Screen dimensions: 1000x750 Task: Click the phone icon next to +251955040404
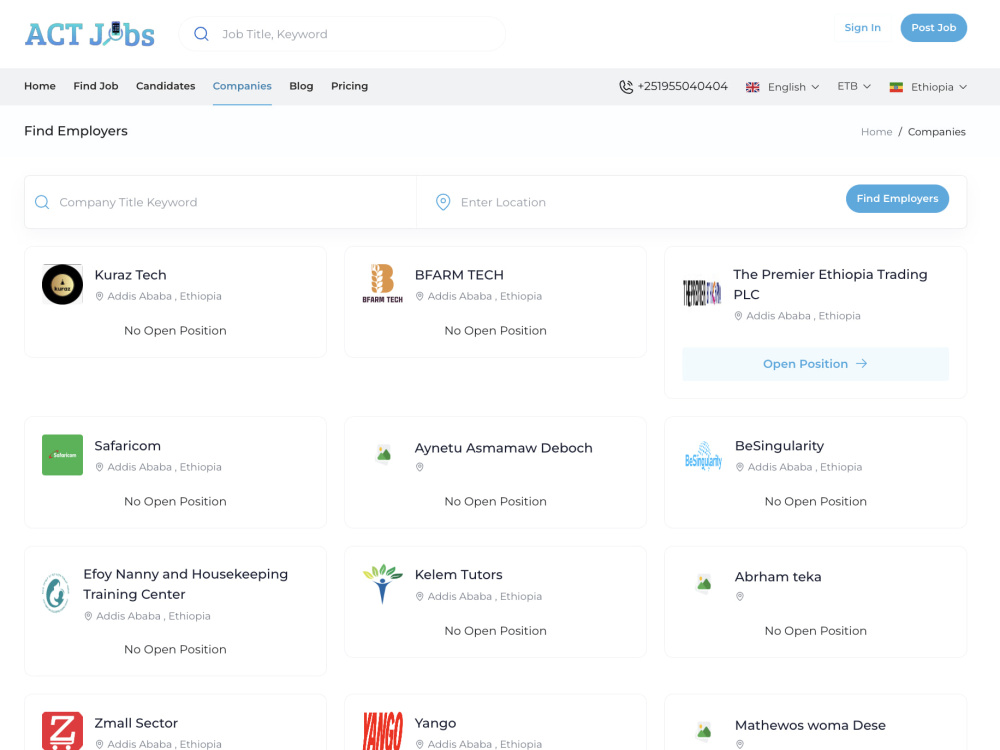pyautogui.click(x=626, y=87)
